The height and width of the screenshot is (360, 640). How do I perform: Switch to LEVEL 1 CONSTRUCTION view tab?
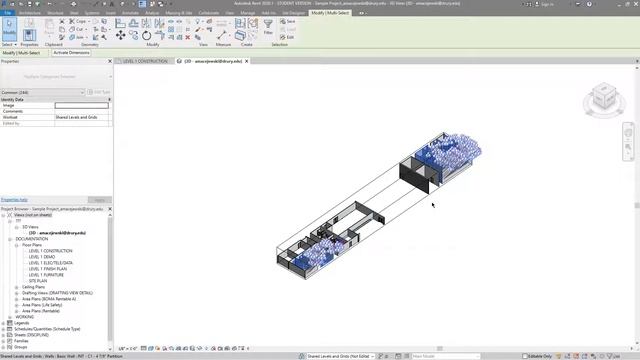[145, 61]
